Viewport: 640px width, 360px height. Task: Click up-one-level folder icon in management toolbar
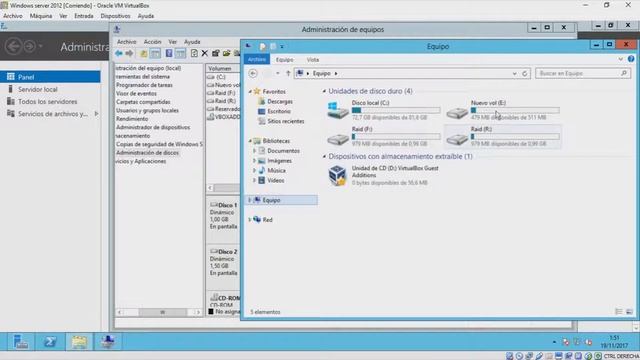(144, 53)
